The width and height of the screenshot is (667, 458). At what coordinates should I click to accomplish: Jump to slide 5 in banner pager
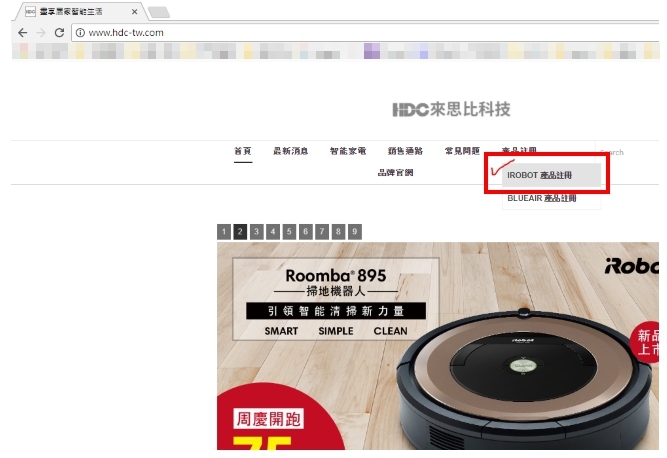point(289,232)
